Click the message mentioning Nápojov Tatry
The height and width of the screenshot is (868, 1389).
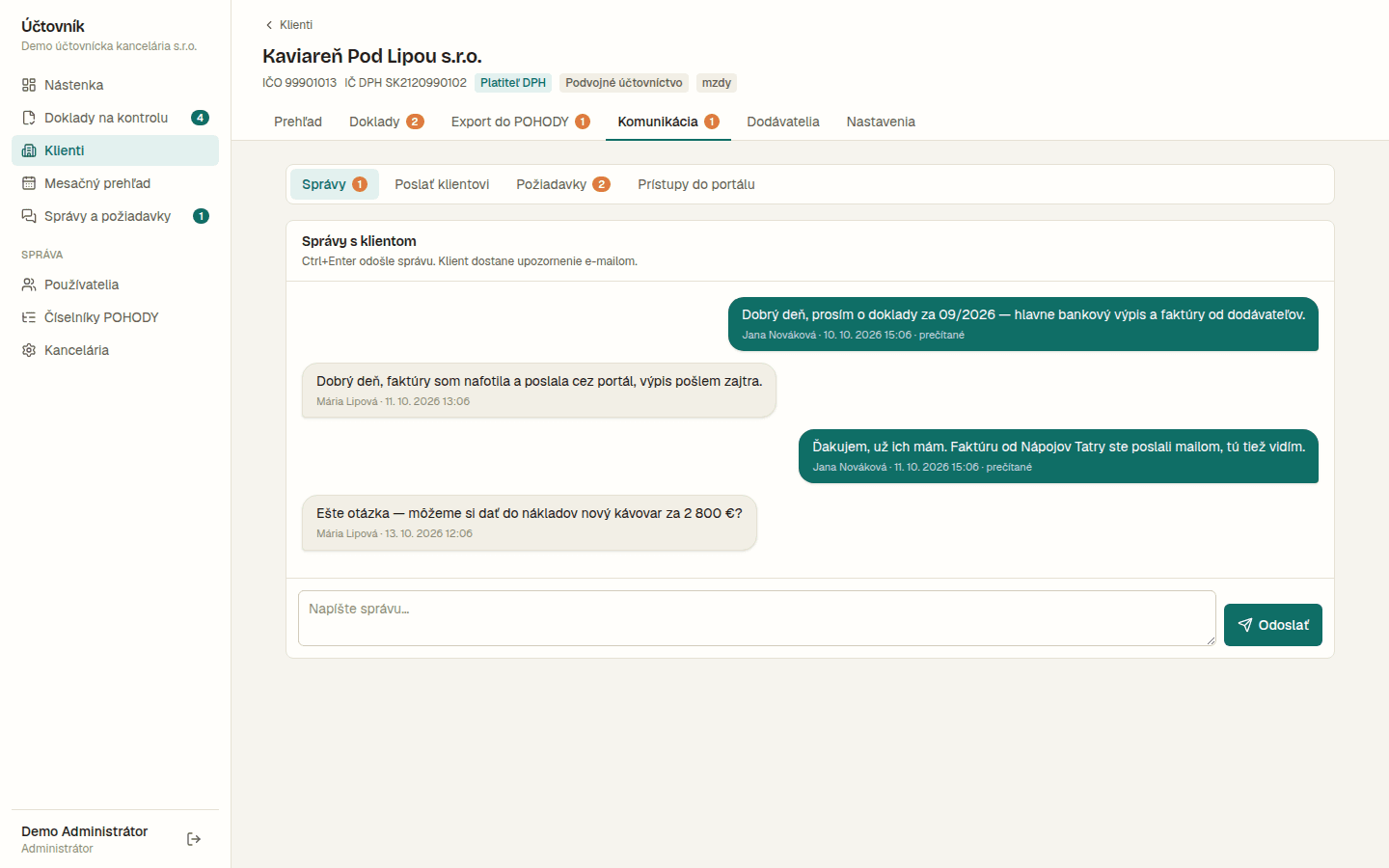(1058, 456)
